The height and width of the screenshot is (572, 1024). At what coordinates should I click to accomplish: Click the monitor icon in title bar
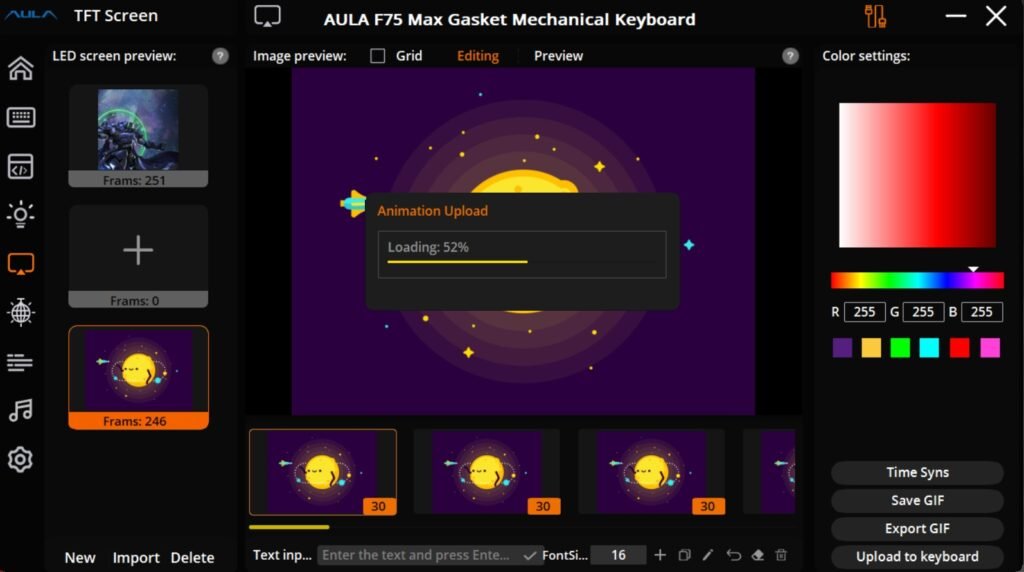click(x=267, y=16)
